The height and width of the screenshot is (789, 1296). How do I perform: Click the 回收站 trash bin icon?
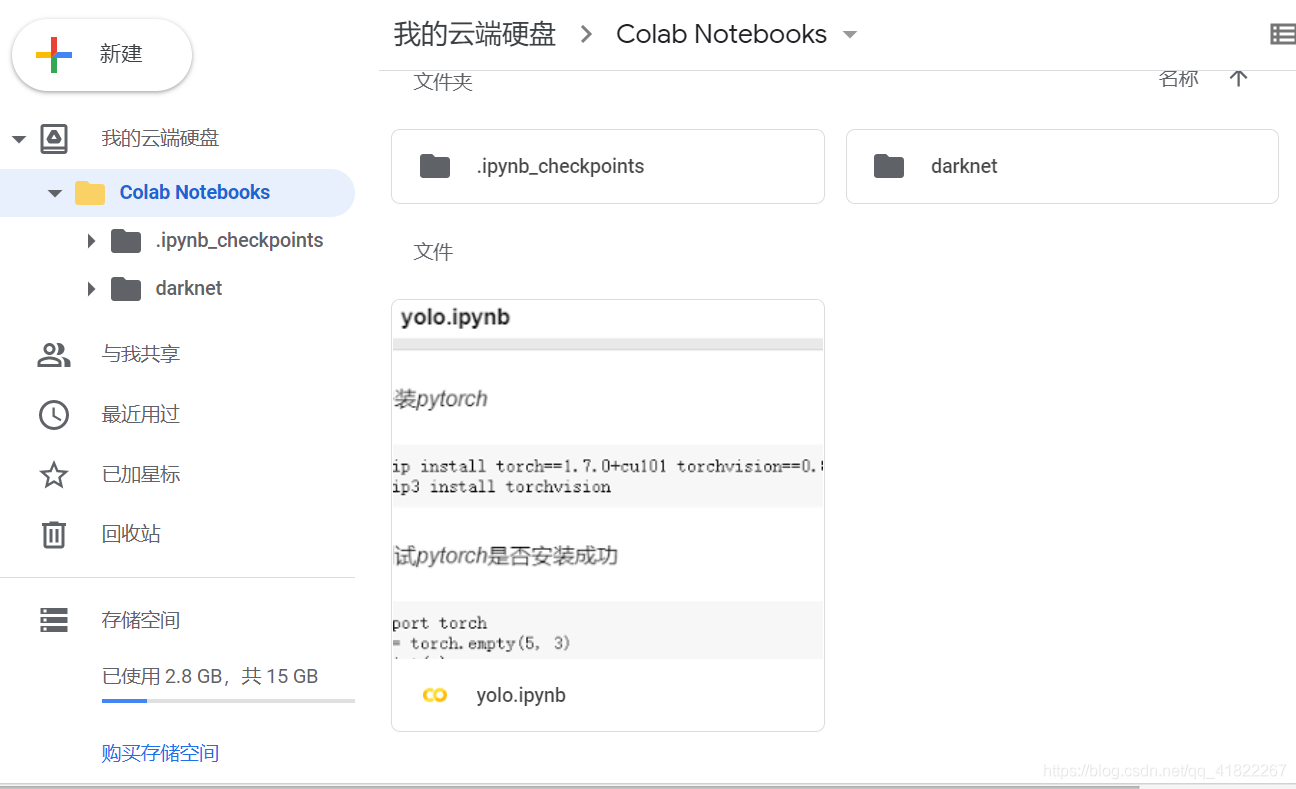[54, 534]
